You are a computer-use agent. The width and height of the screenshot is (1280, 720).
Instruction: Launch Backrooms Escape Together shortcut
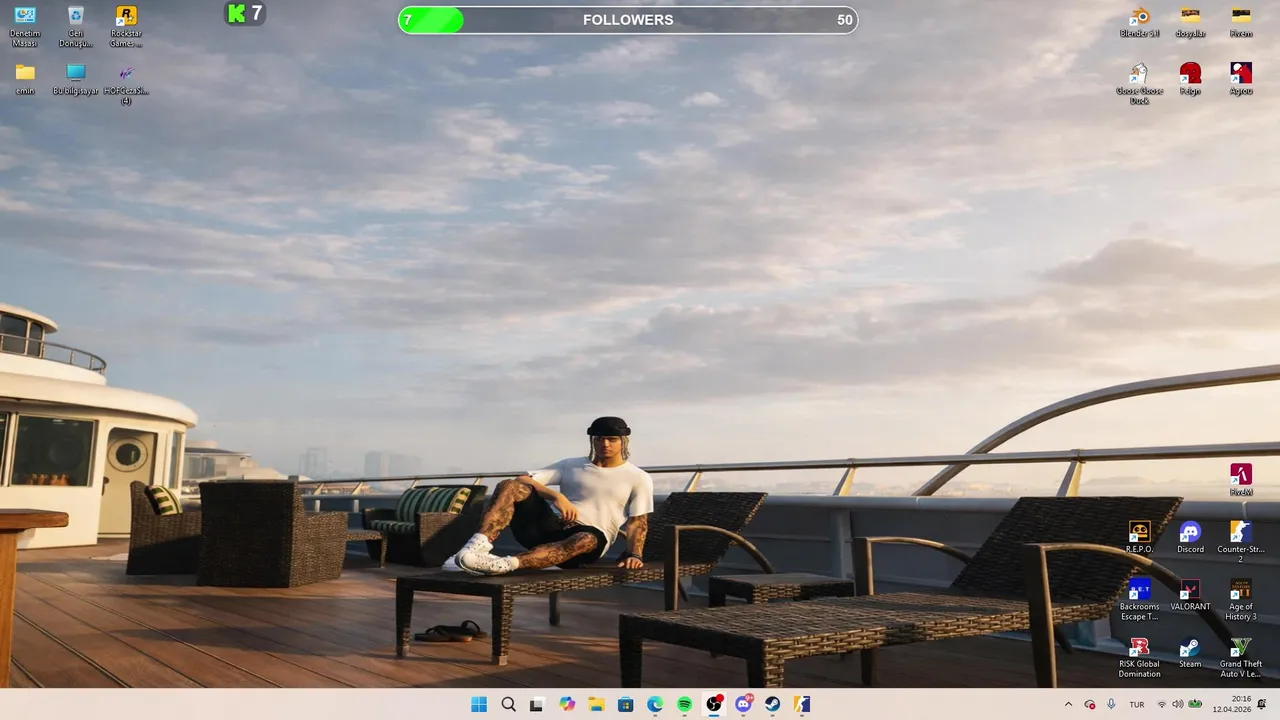[x=1139, y=599]
